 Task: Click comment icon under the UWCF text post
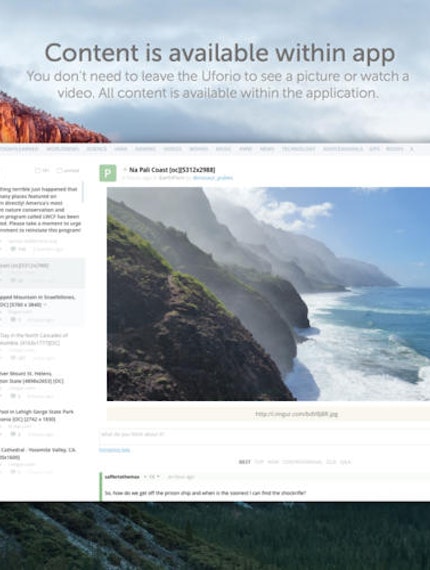pyautogui.click(x=13, y=249)
